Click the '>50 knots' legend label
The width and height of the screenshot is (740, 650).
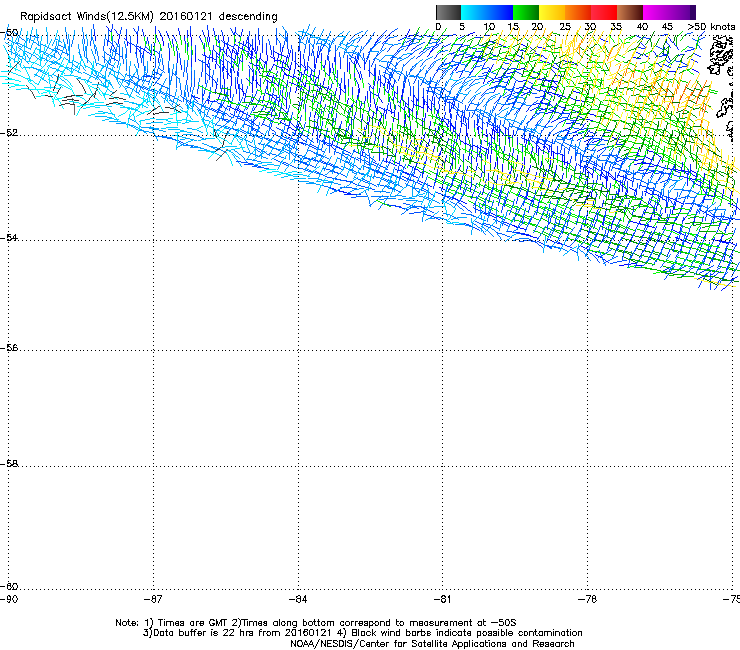click(x=711, y=27)
